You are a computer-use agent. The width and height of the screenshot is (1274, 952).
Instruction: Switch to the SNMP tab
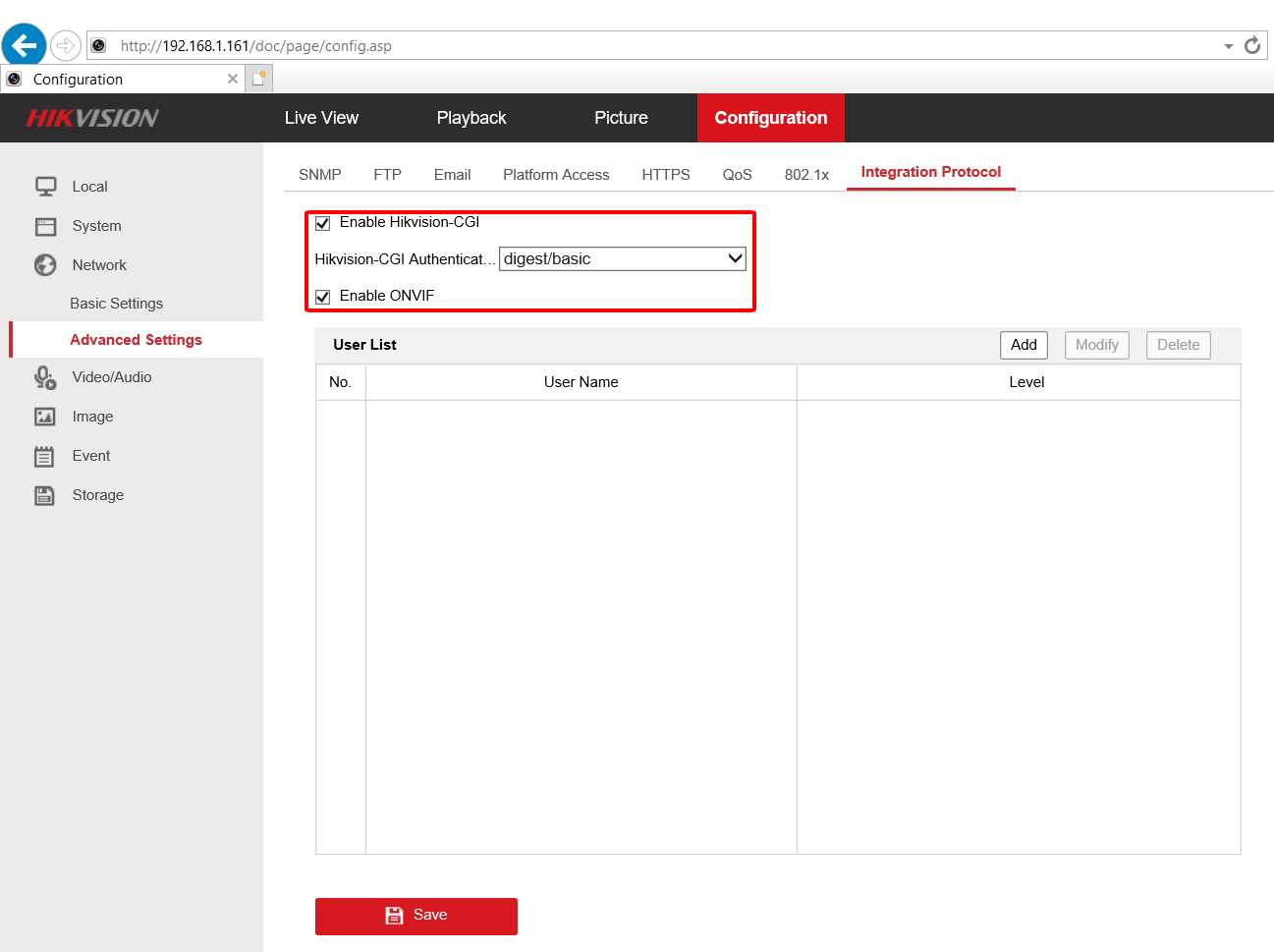coord(320,175)
